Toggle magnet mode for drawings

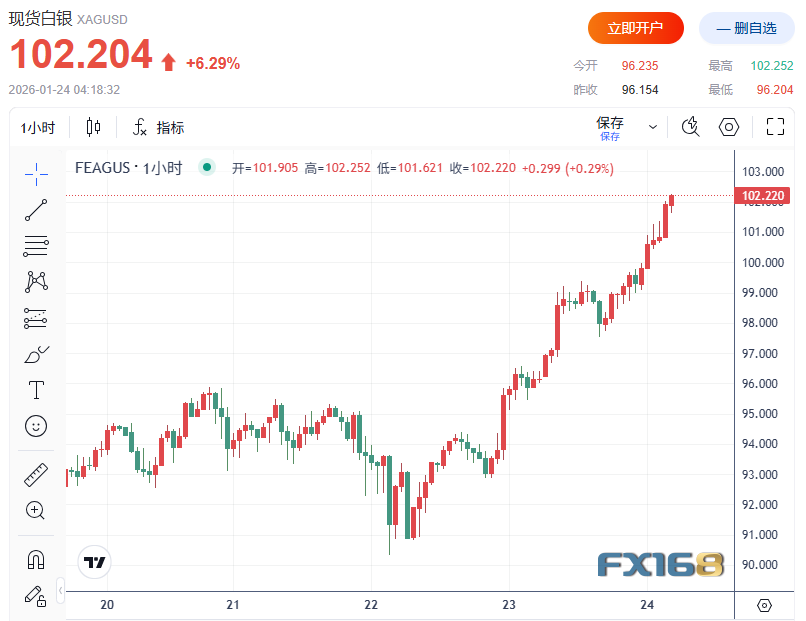[36, 559]
